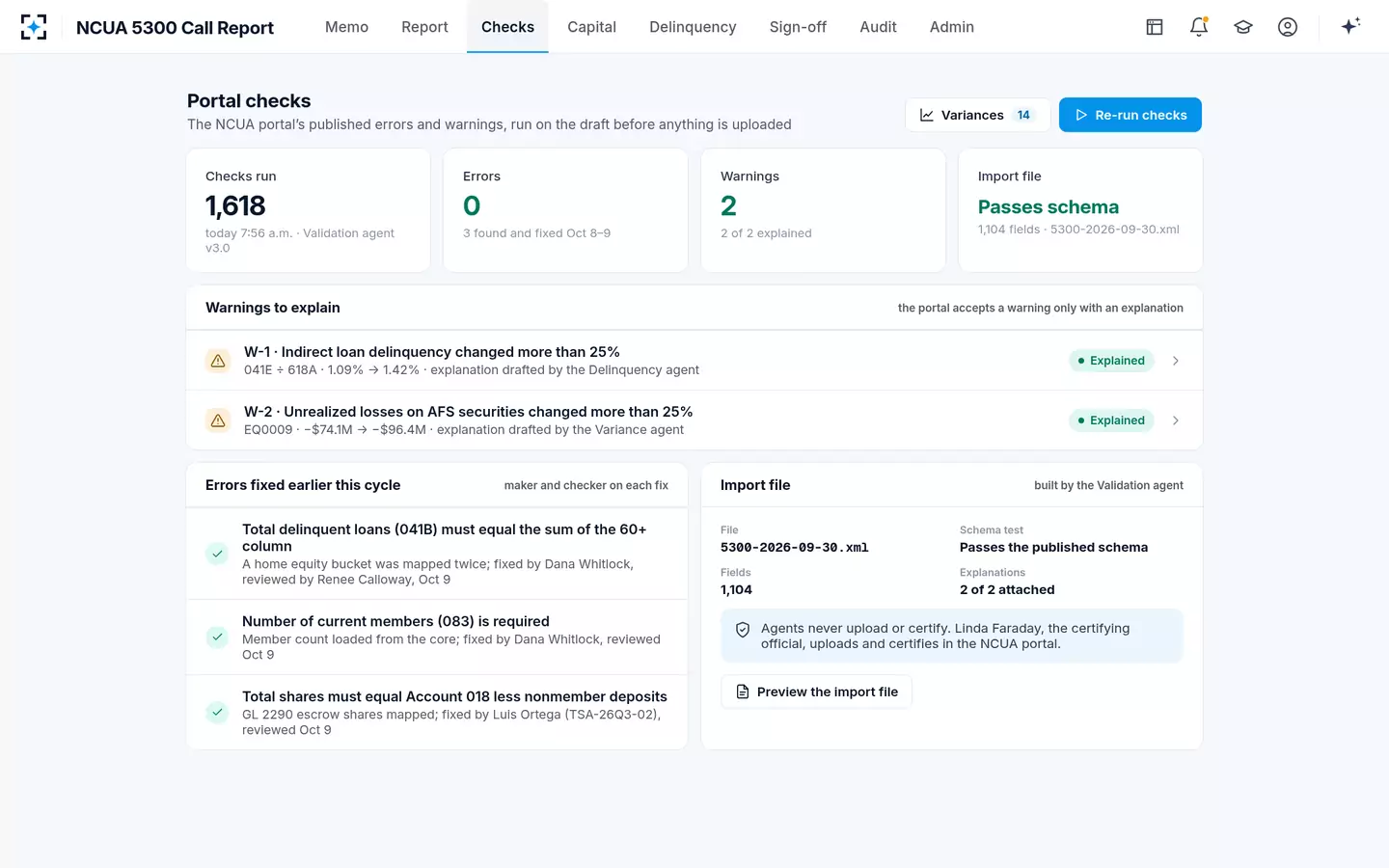
Task: Click the NCUA 5300 app logo icon
Action: (34, 27)
